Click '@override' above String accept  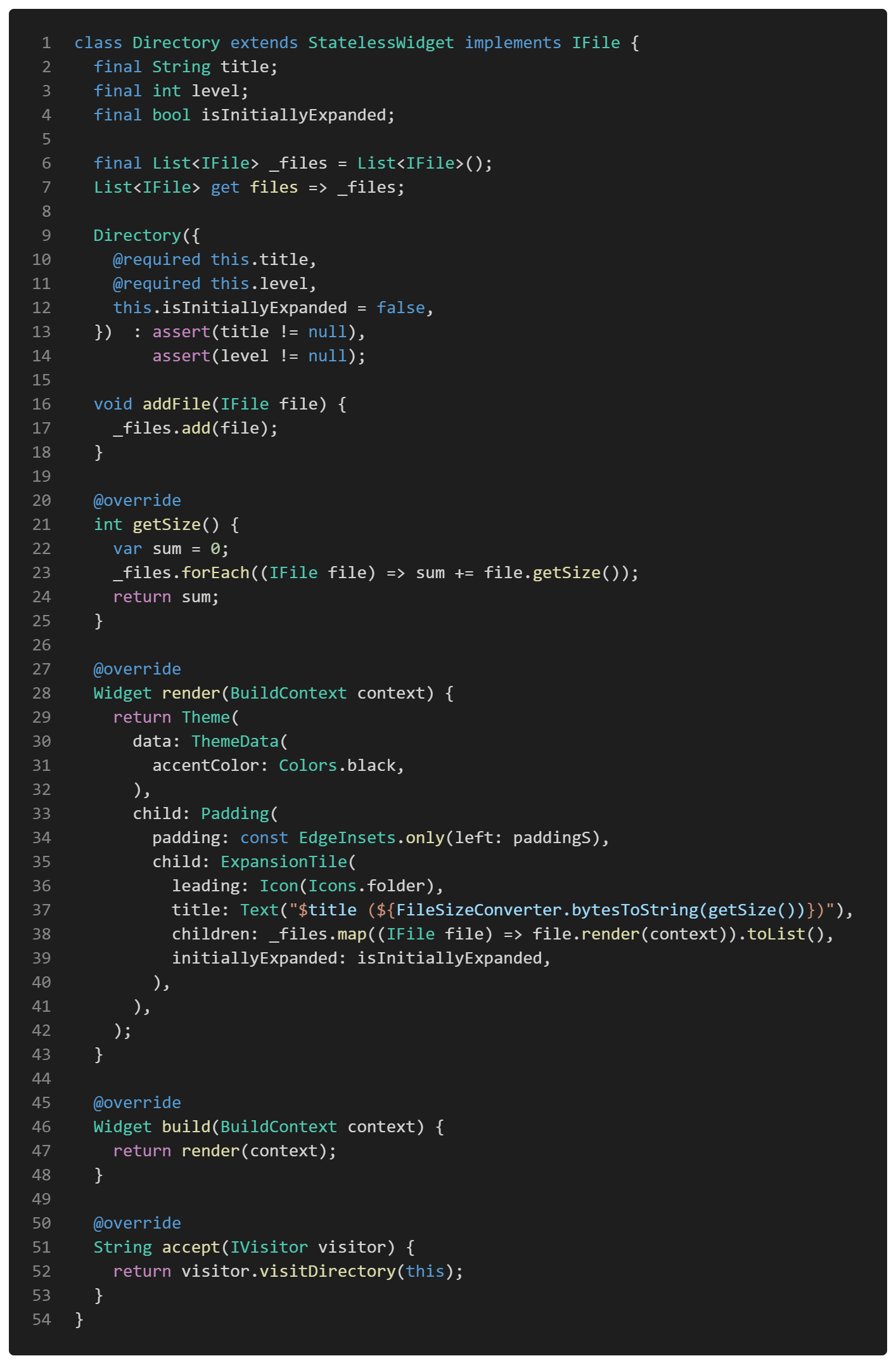point(138,1224)
